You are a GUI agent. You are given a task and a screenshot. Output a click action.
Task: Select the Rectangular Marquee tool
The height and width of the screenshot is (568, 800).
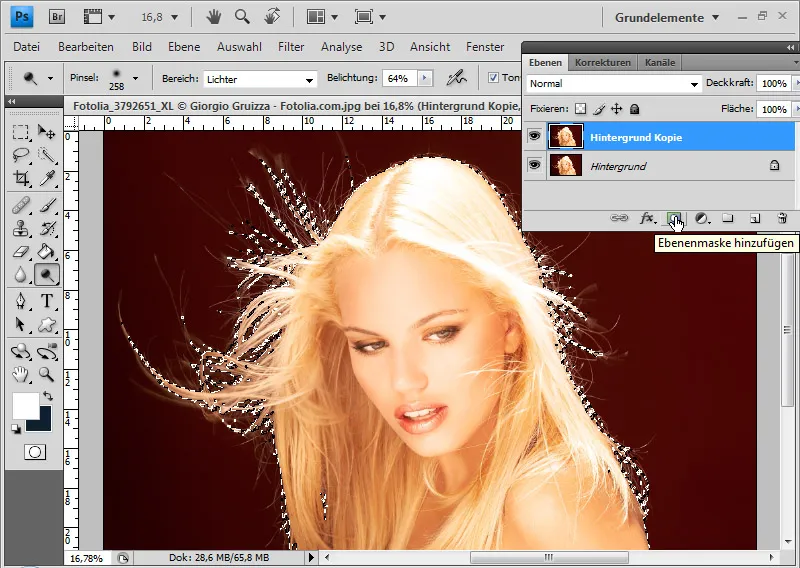click(20, 132)
